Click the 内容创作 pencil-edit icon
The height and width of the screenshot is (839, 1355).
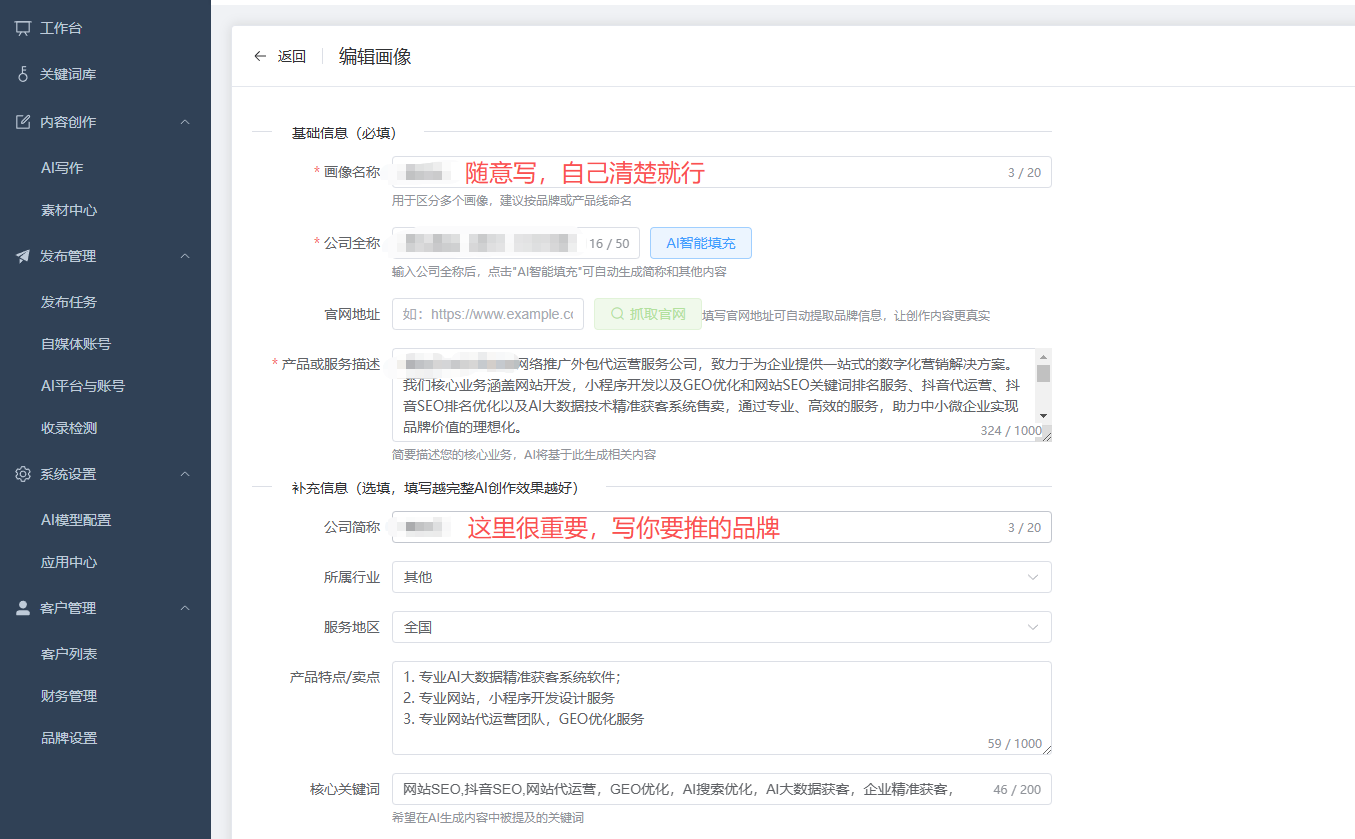pyautogui.click(x=24, y=121)
